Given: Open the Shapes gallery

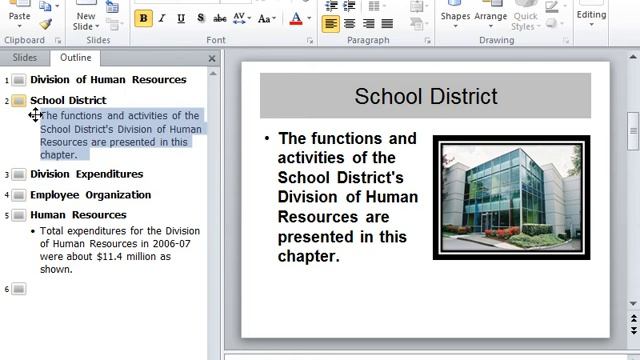Looking at the screenshot, I should [455, 16].
